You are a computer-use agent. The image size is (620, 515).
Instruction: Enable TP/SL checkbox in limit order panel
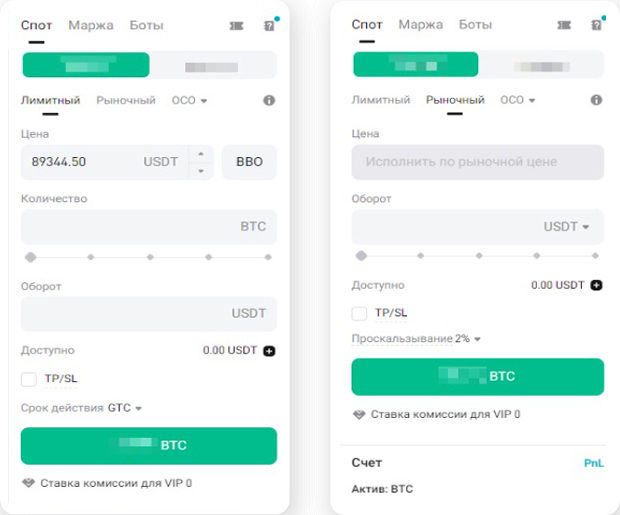tap(29, 379)
